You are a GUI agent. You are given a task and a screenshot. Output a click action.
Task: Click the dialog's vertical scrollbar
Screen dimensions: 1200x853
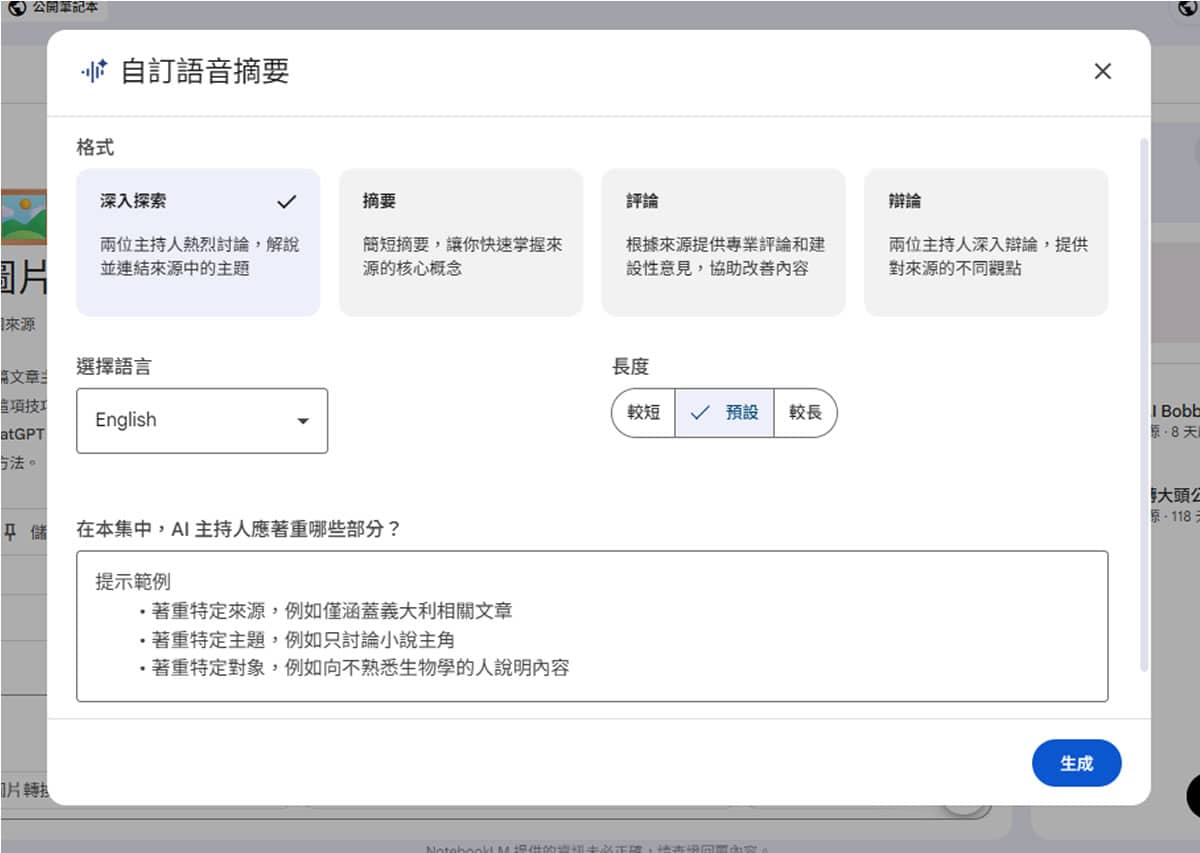pos(1144,400)
